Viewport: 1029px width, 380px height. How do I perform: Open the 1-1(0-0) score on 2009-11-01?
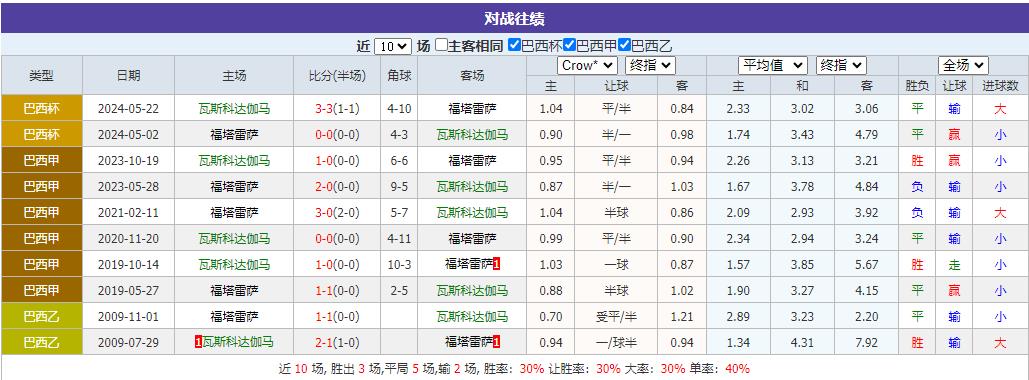point(337,316)
